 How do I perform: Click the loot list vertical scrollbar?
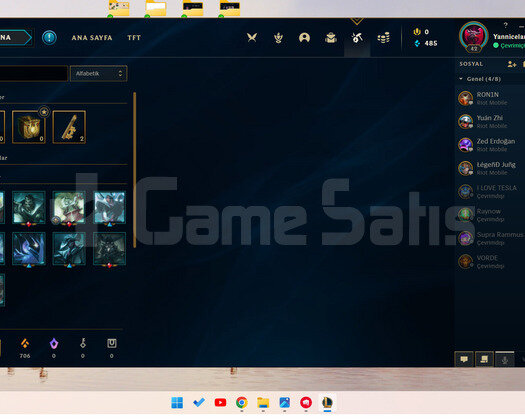(x=135, y=170)
